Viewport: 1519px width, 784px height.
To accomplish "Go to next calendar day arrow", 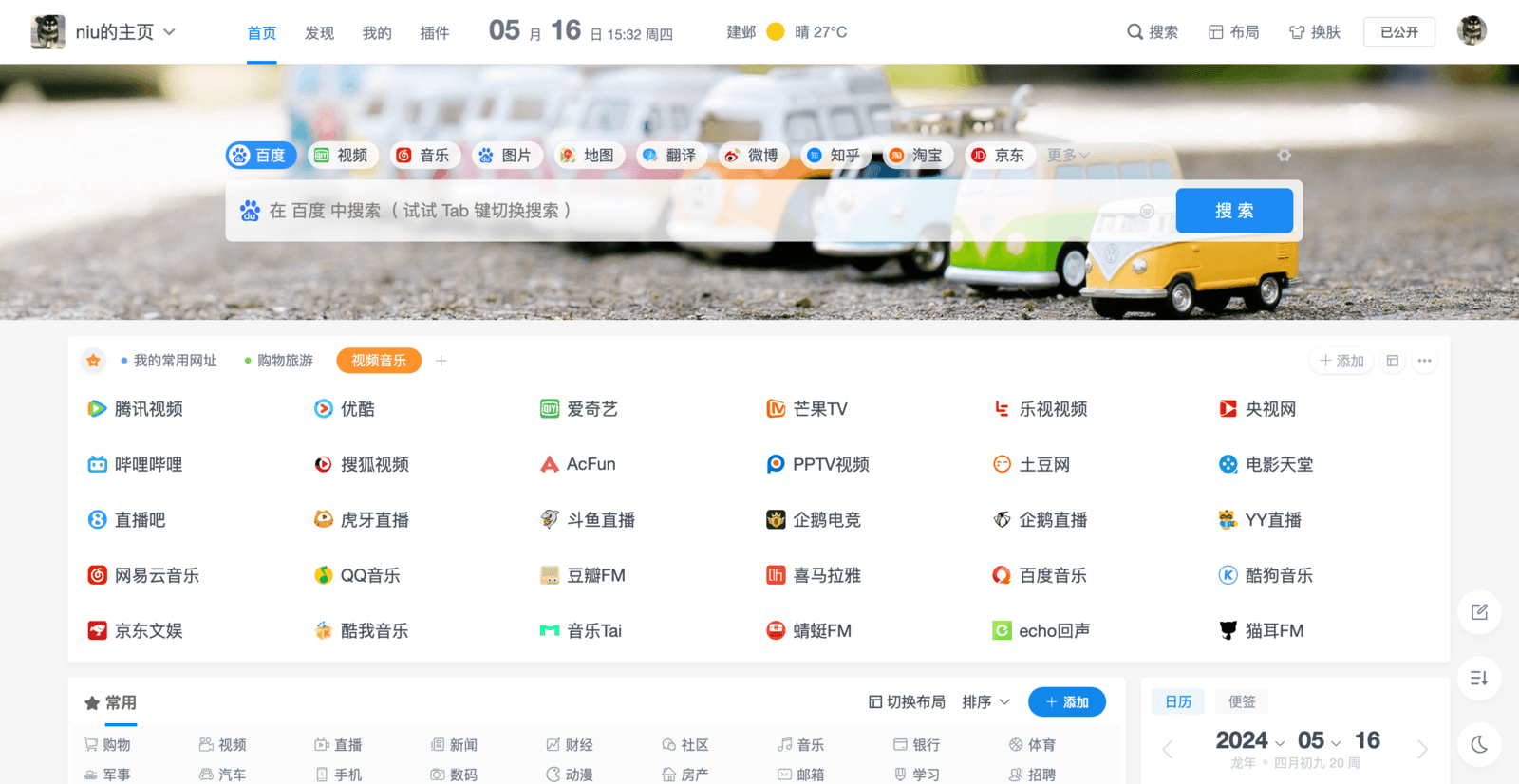I will (x=1422, y=750).
